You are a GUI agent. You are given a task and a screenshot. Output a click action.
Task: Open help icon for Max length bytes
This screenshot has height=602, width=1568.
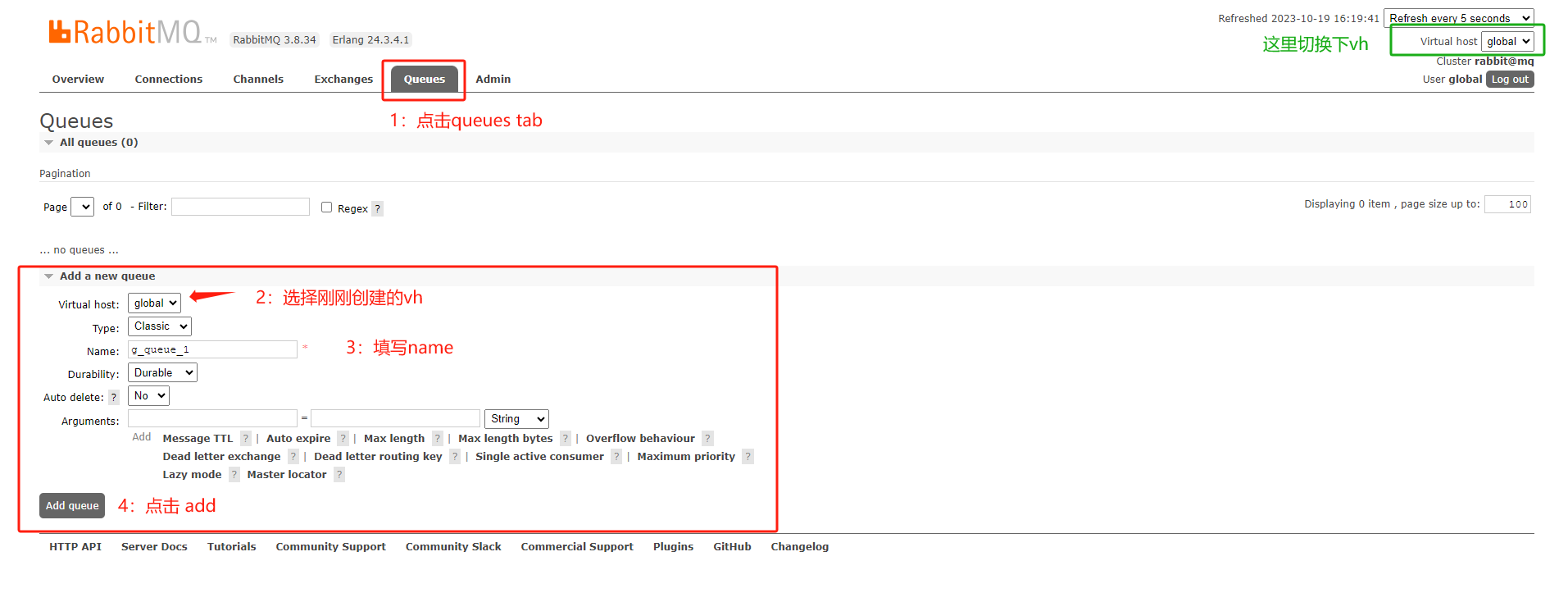(x=565, y=438)
